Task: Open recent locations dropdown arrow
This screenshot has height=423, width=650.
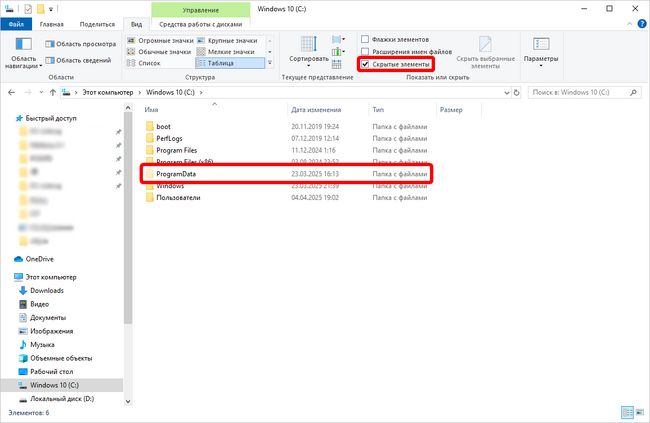Action: (41, 92)
